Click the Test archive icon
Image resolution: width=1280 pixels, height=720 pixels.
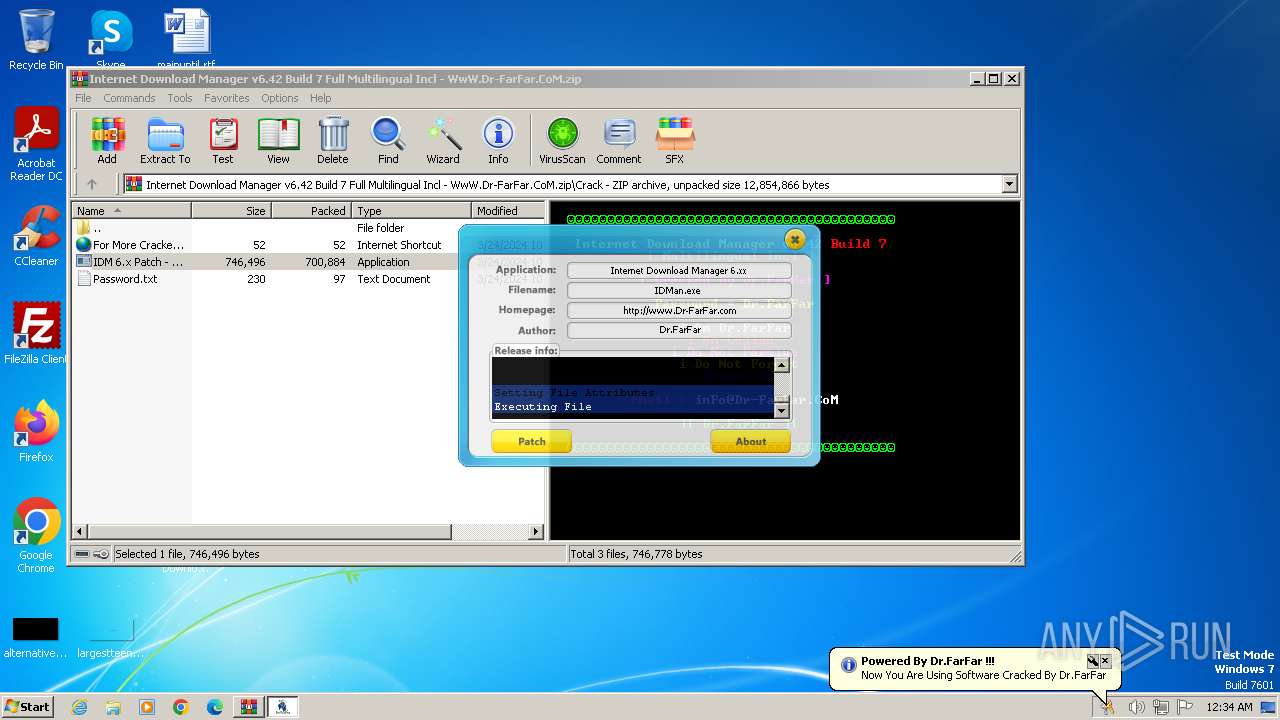pos(223,141)
